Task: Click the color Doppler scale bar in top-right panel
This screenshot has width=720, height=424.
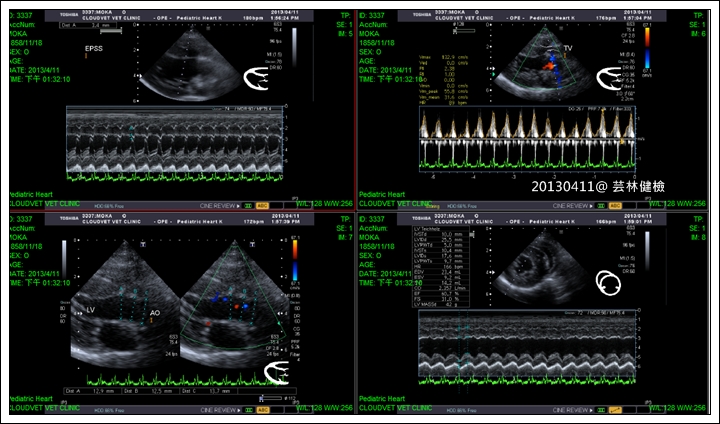Action: click(x=645, y=46)
